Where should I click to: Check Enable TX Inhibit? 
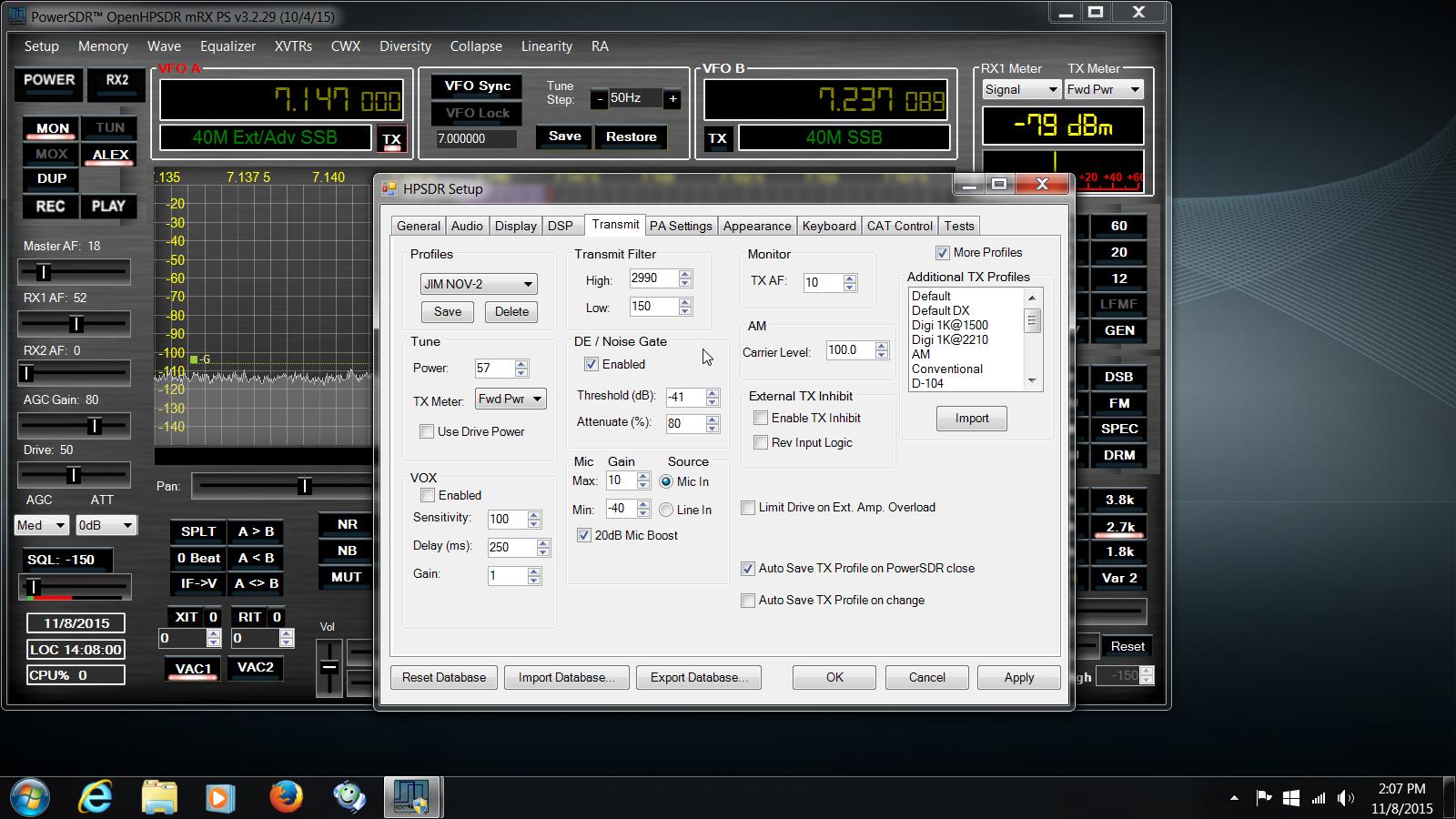click(x=761, y=418)
